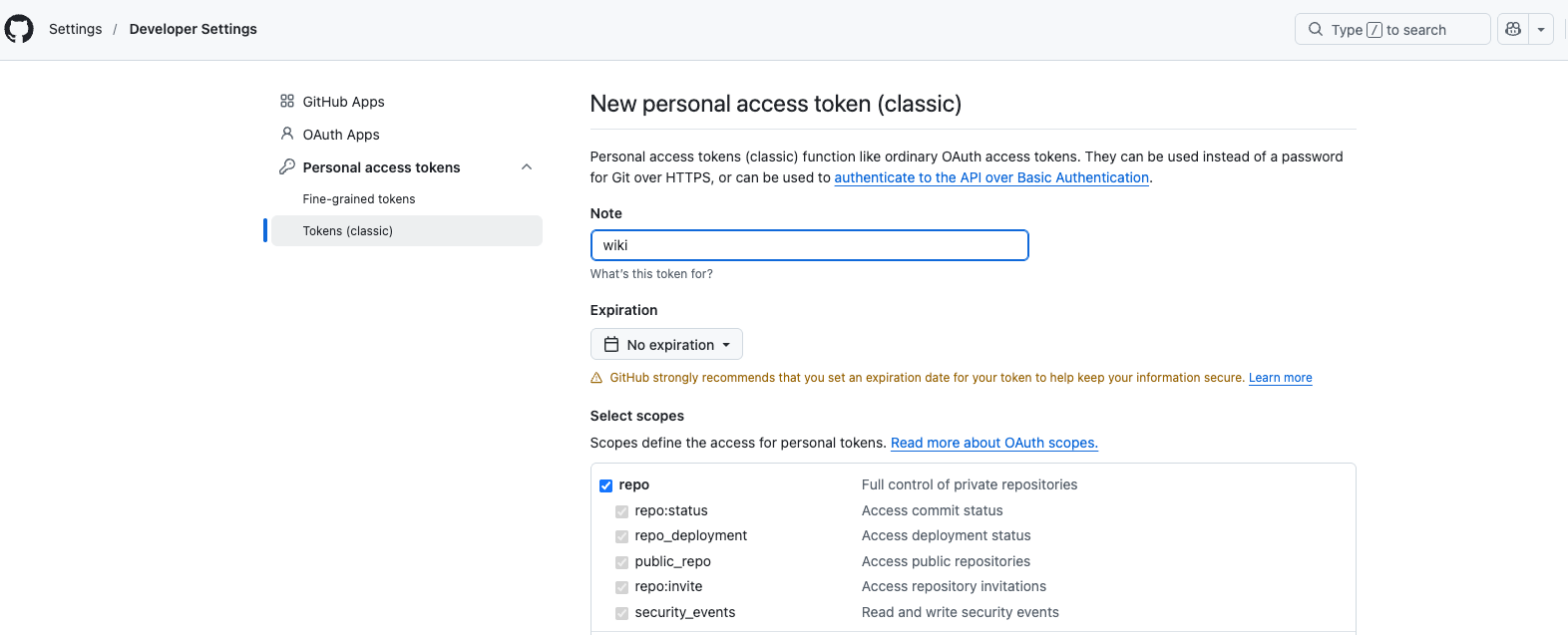Image resolution: width=1568 pixels, height=635 pixels.
Task: Open authenticate to the API over Basic Authentication link
Action: (x=991, y=177)
